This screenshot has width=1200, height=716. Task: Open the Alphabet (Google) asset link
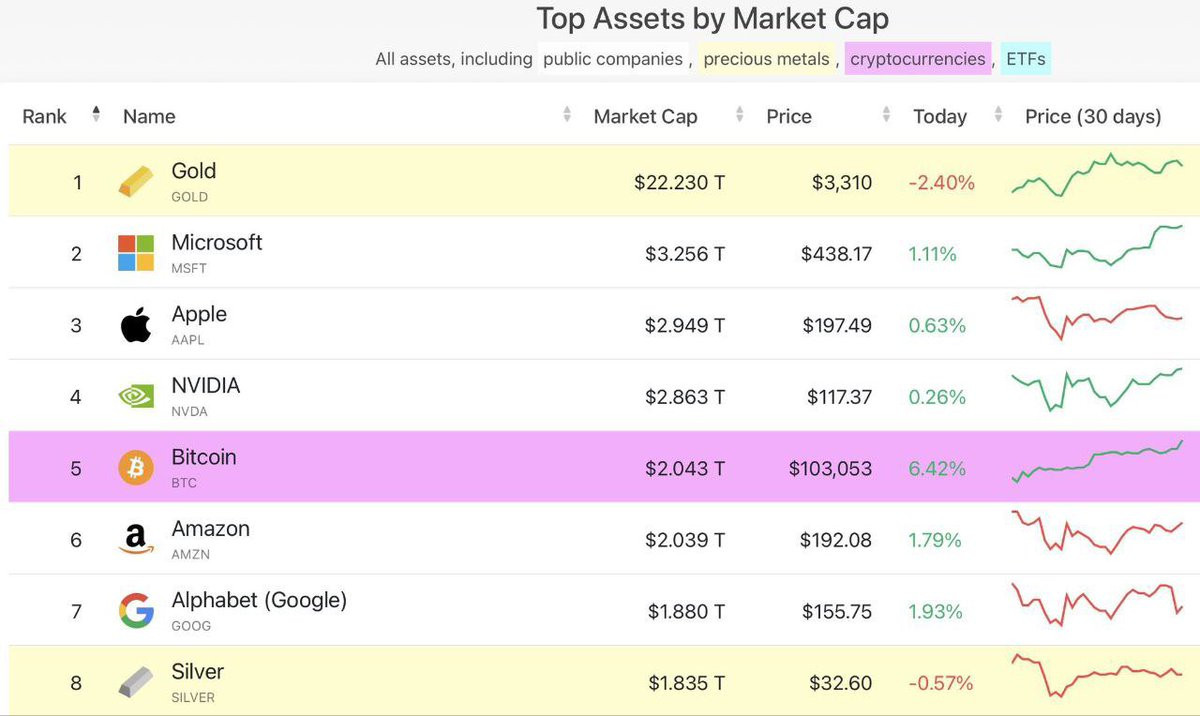pos(259,600)
